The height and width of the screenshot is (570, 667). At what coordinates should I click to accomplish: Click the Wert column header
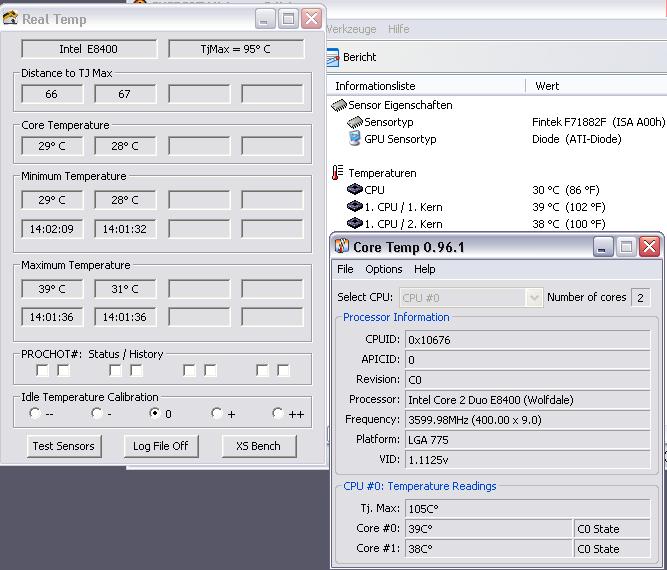[596, 86]
